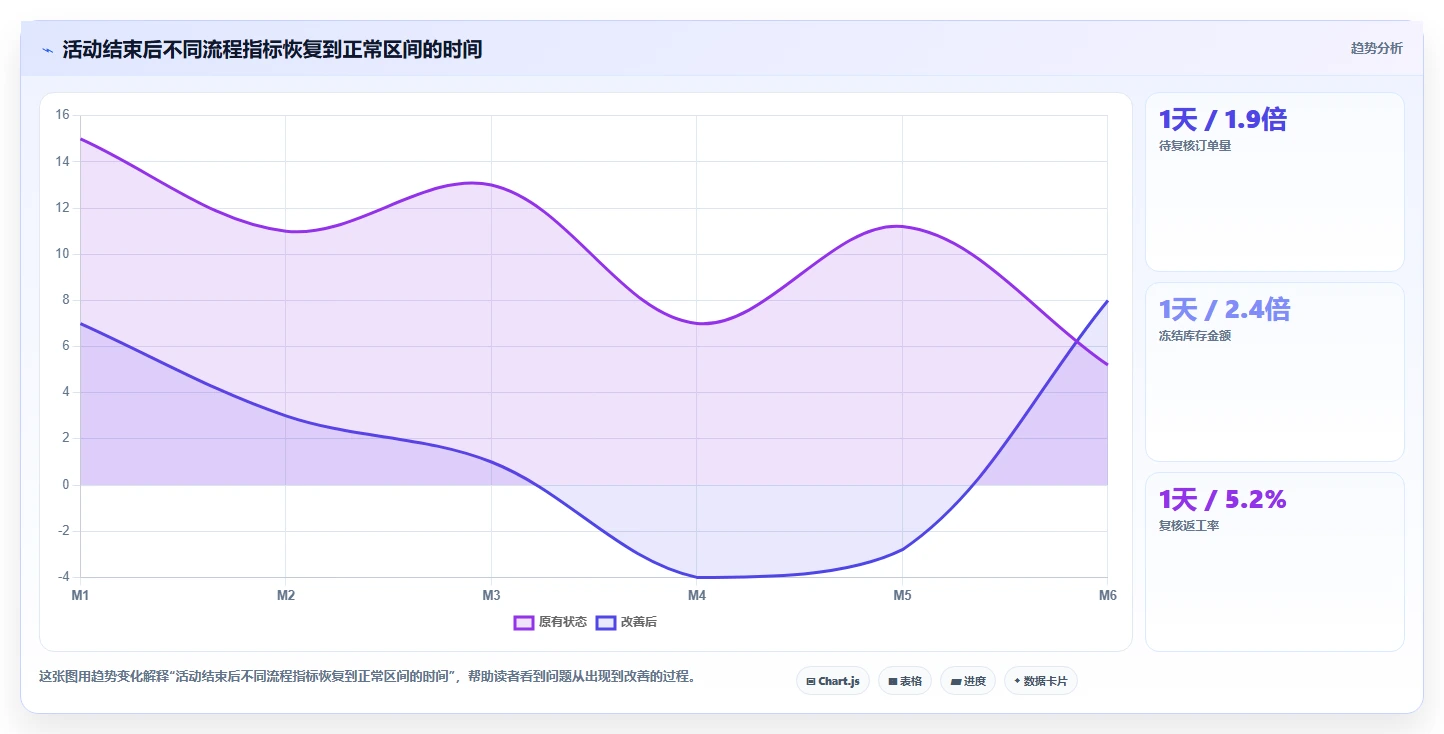Select the 表格 tag
1444x734 pixels.
pos(905,681)
